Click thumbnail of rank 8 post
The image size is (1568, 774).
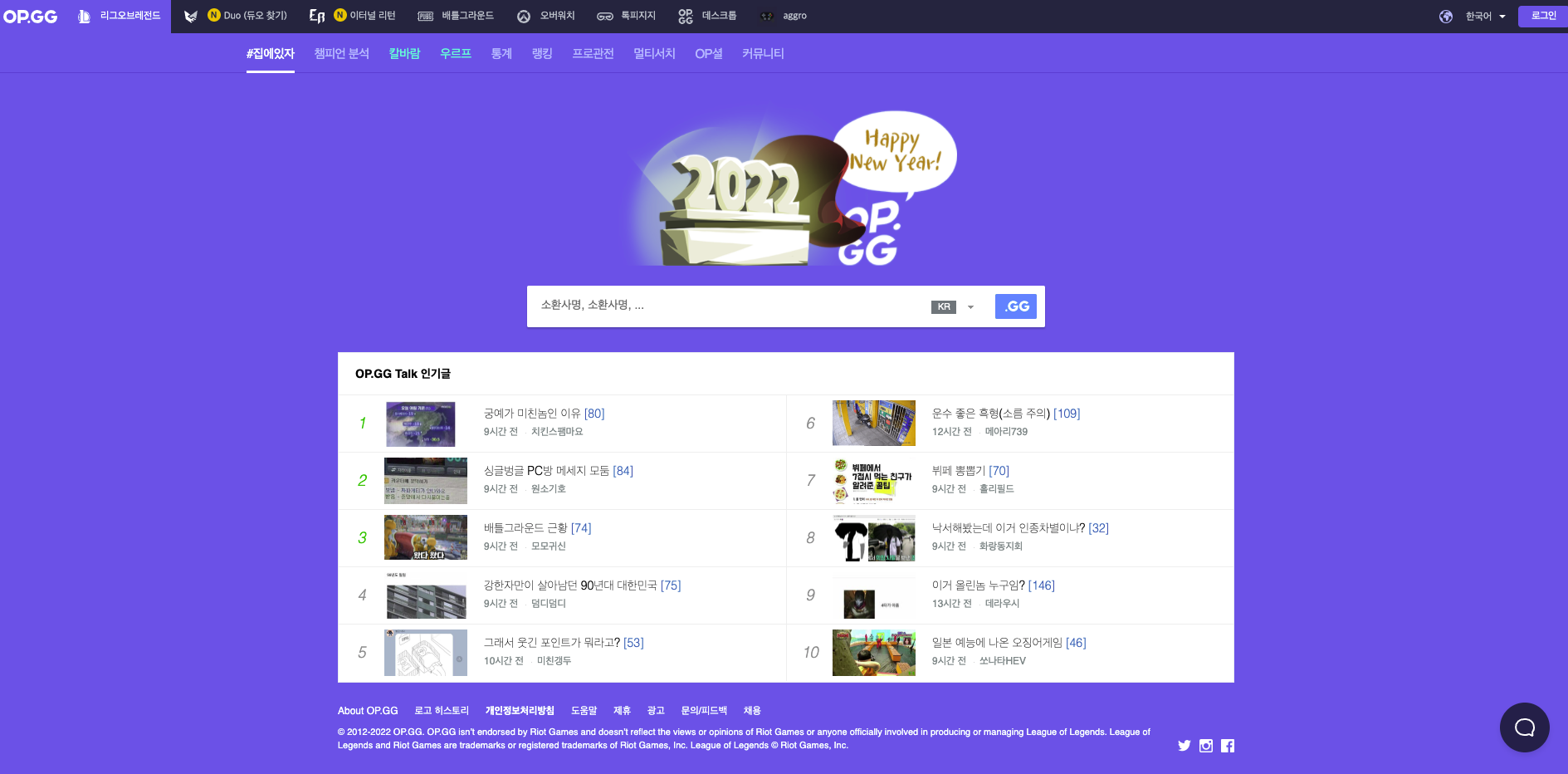pos(874,538)
